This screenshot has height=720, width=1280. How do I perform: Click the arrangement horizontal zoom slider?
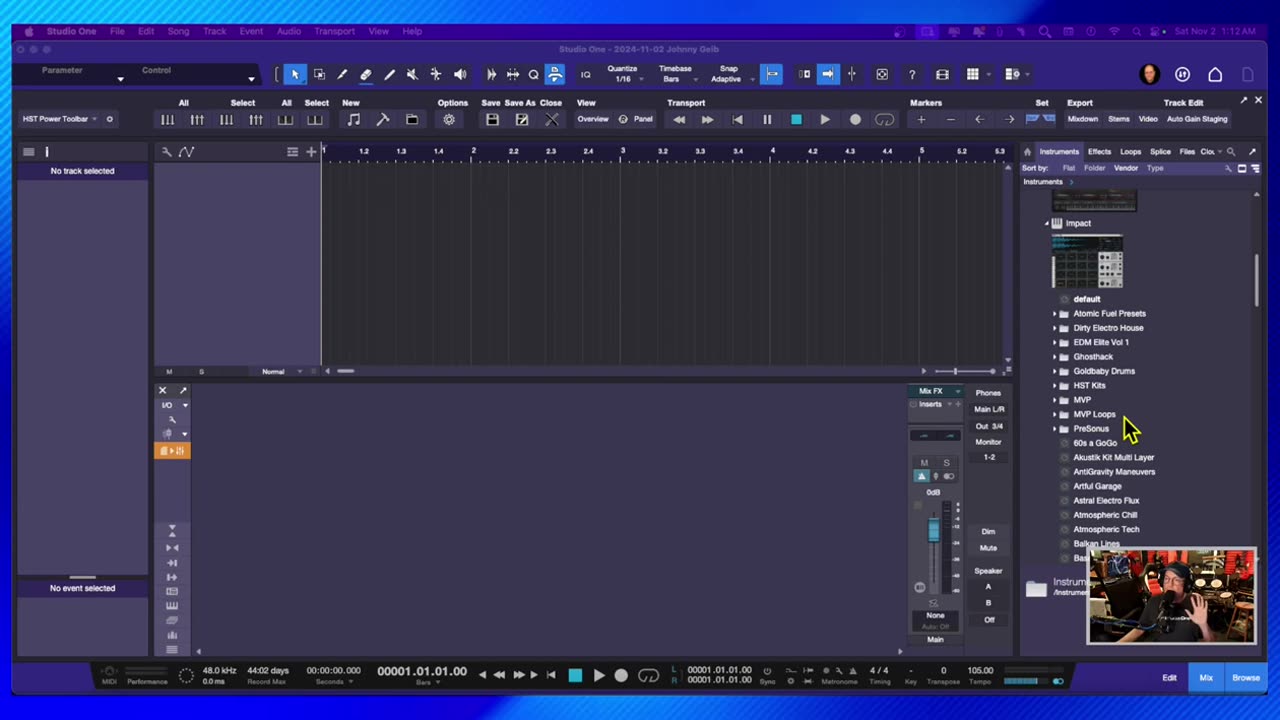pyautogui.click(x=955, y=371)
